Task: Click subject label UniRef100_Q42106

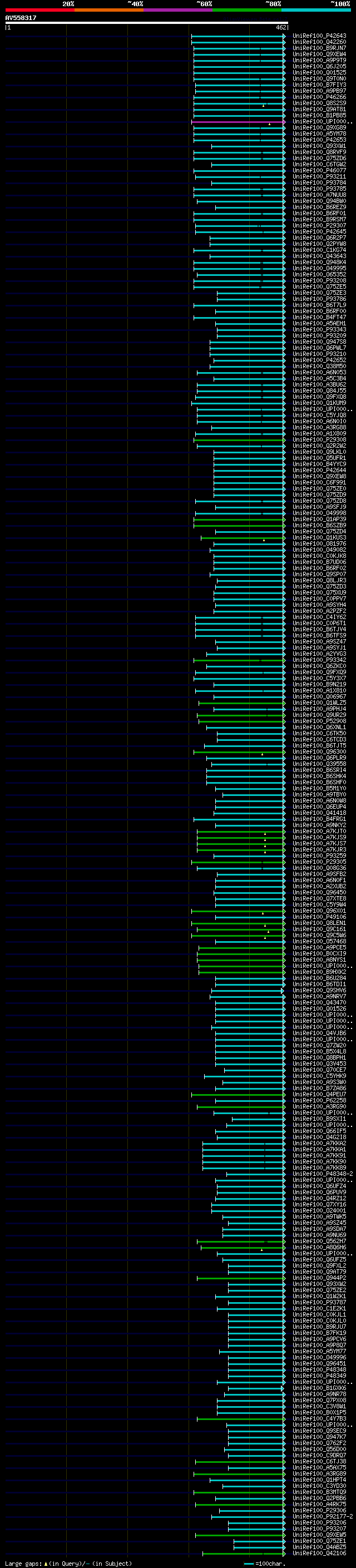Action: coord(319,1554)
